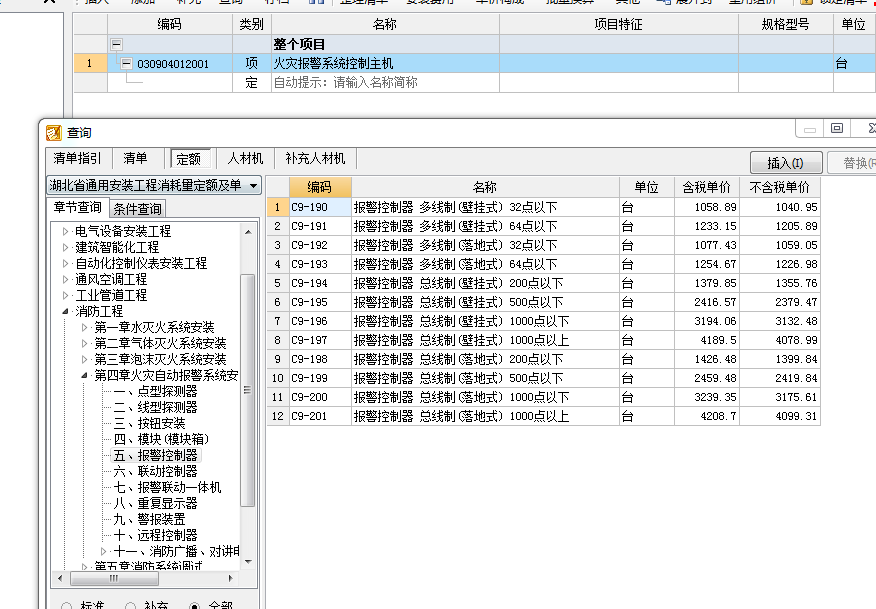Open the 补充人材机 tab

pos(315,158)
